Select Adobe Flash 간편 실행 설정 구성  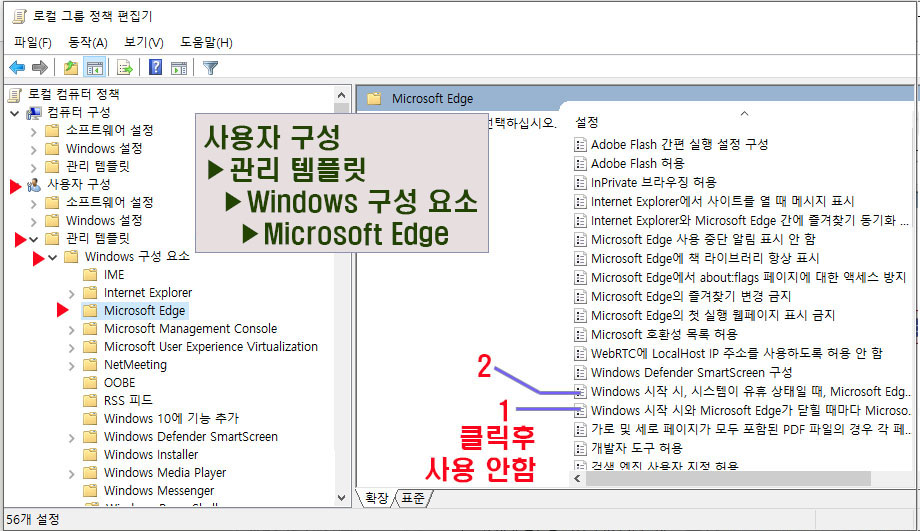679,144
